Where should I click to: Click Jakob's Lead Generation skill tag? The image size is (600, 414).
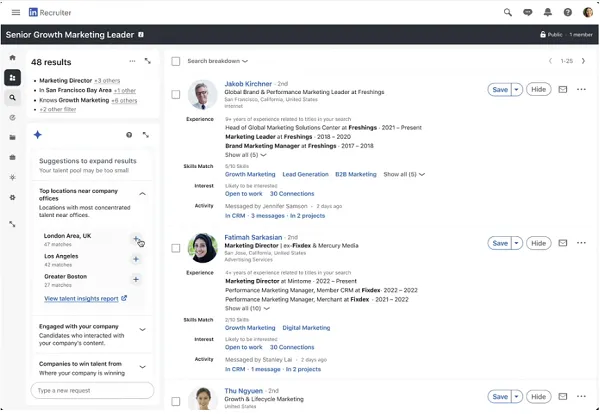coord(305,174)
